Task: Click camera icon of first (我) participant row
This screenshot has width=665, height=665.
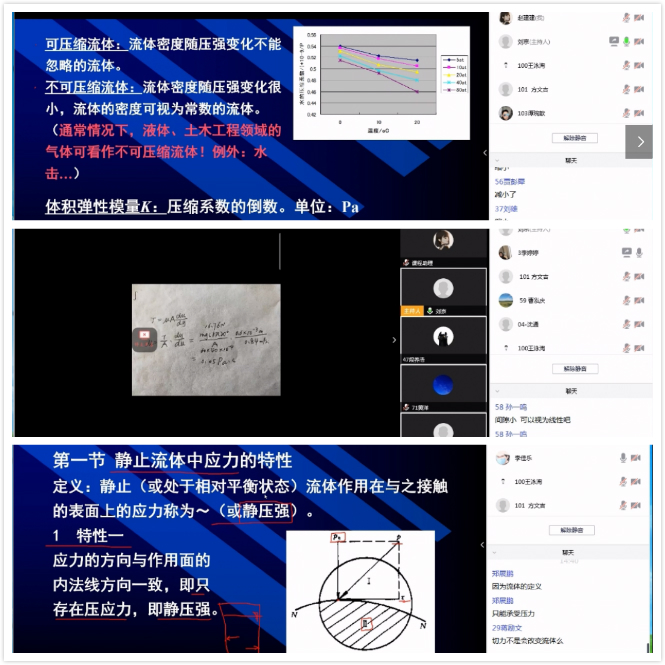Action: tap(639, 17)
